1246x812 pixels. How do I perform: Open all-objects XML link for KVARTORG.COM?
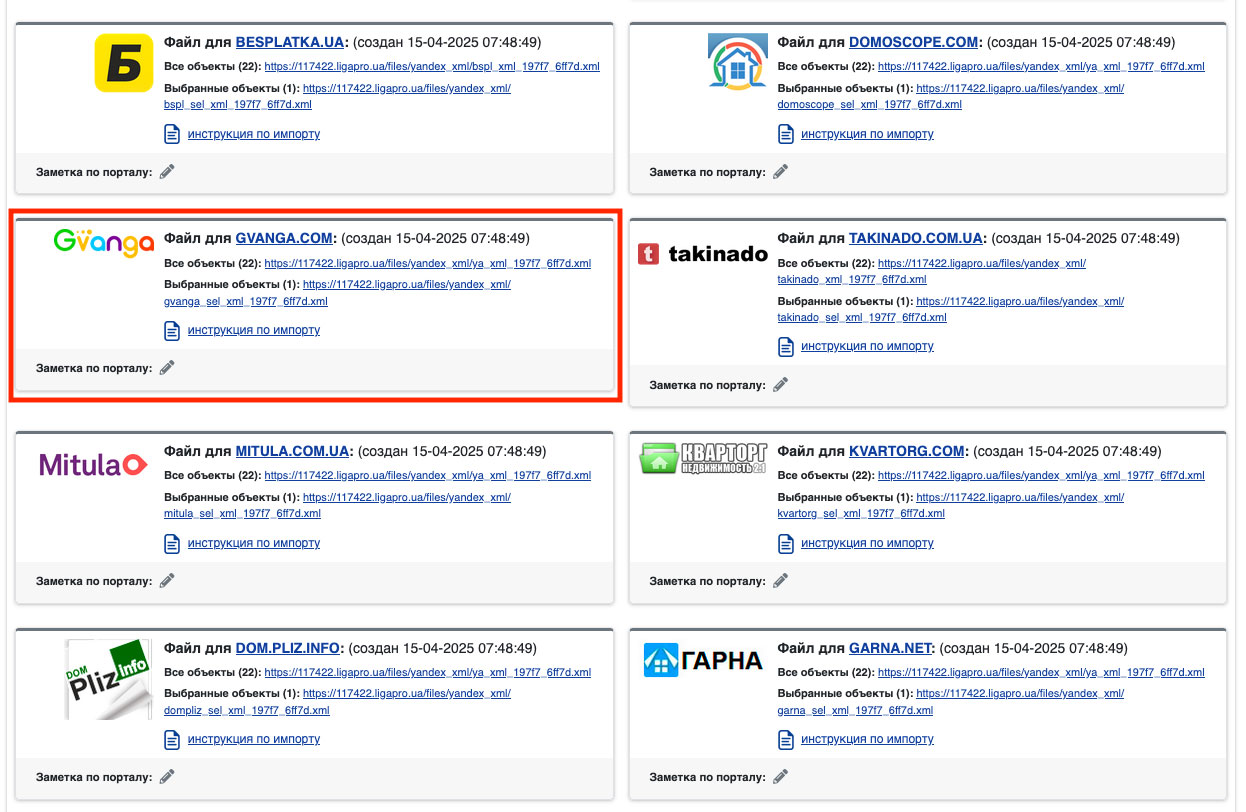[x=1041, y=476]
